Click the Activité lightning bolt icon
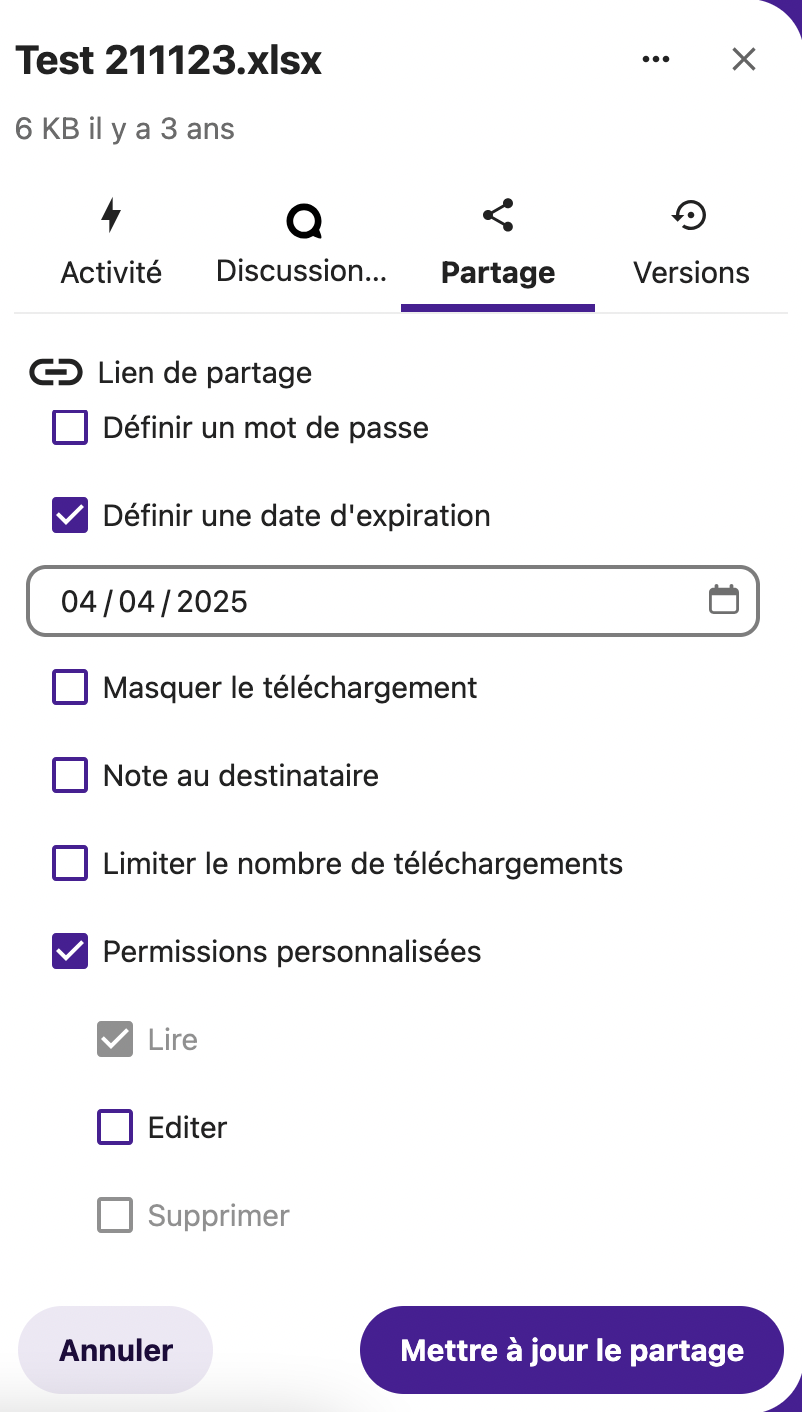The height and width of the screenshot is (1412, 802). [x=111, y=216]
